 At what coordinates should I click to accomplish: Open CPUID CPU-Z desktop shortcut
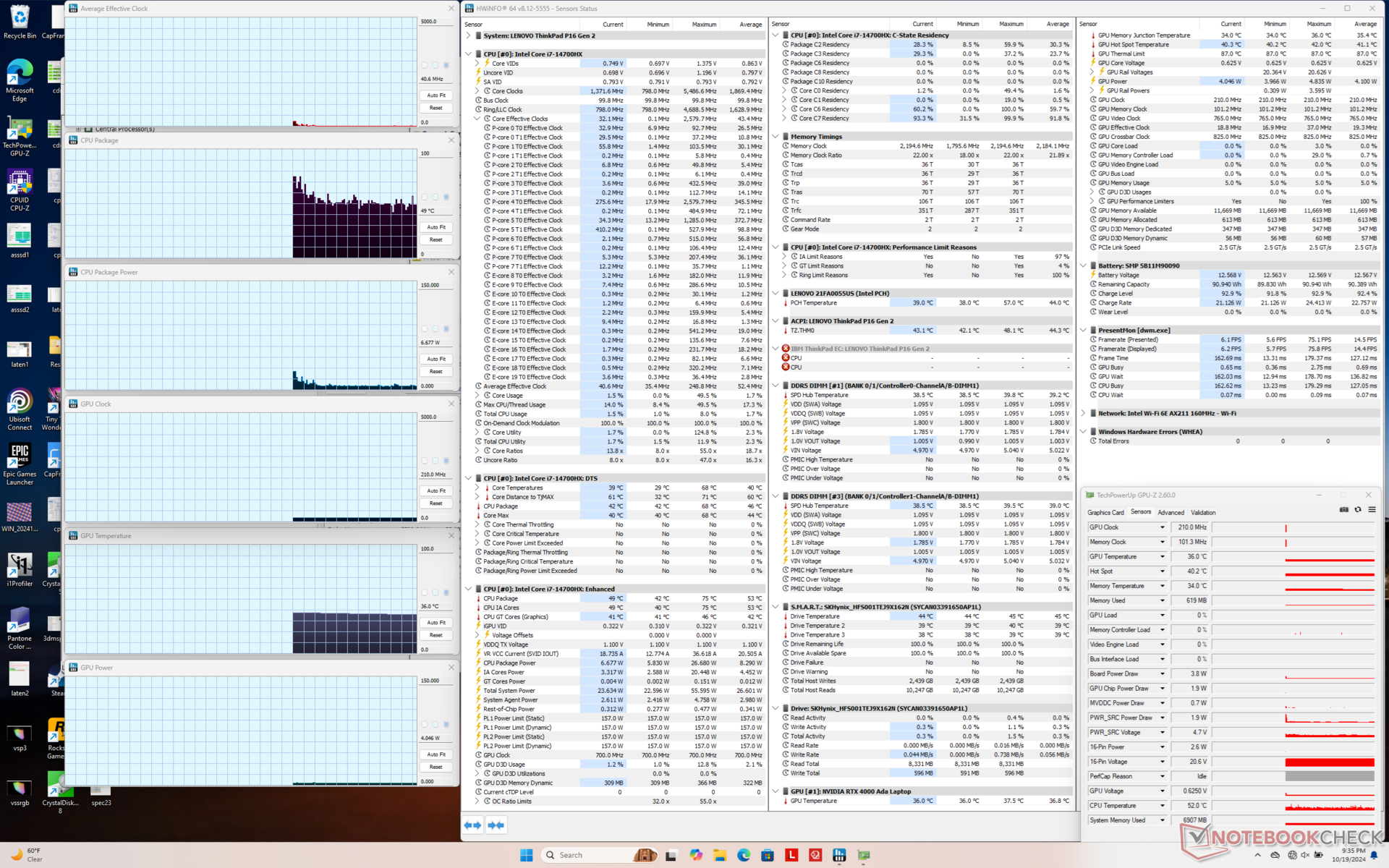(20, 190)
